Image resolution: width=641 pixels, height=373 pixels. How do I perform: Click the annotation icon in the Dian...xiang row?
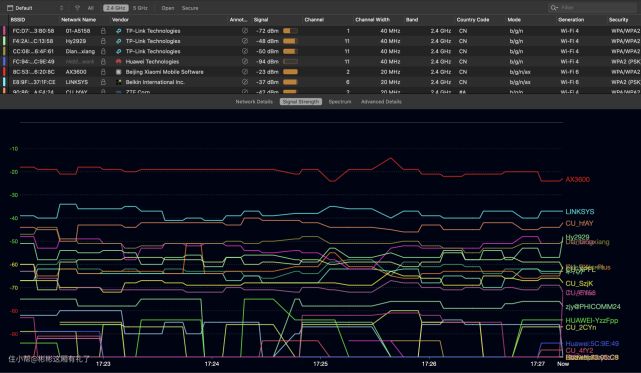click(245, 51)
